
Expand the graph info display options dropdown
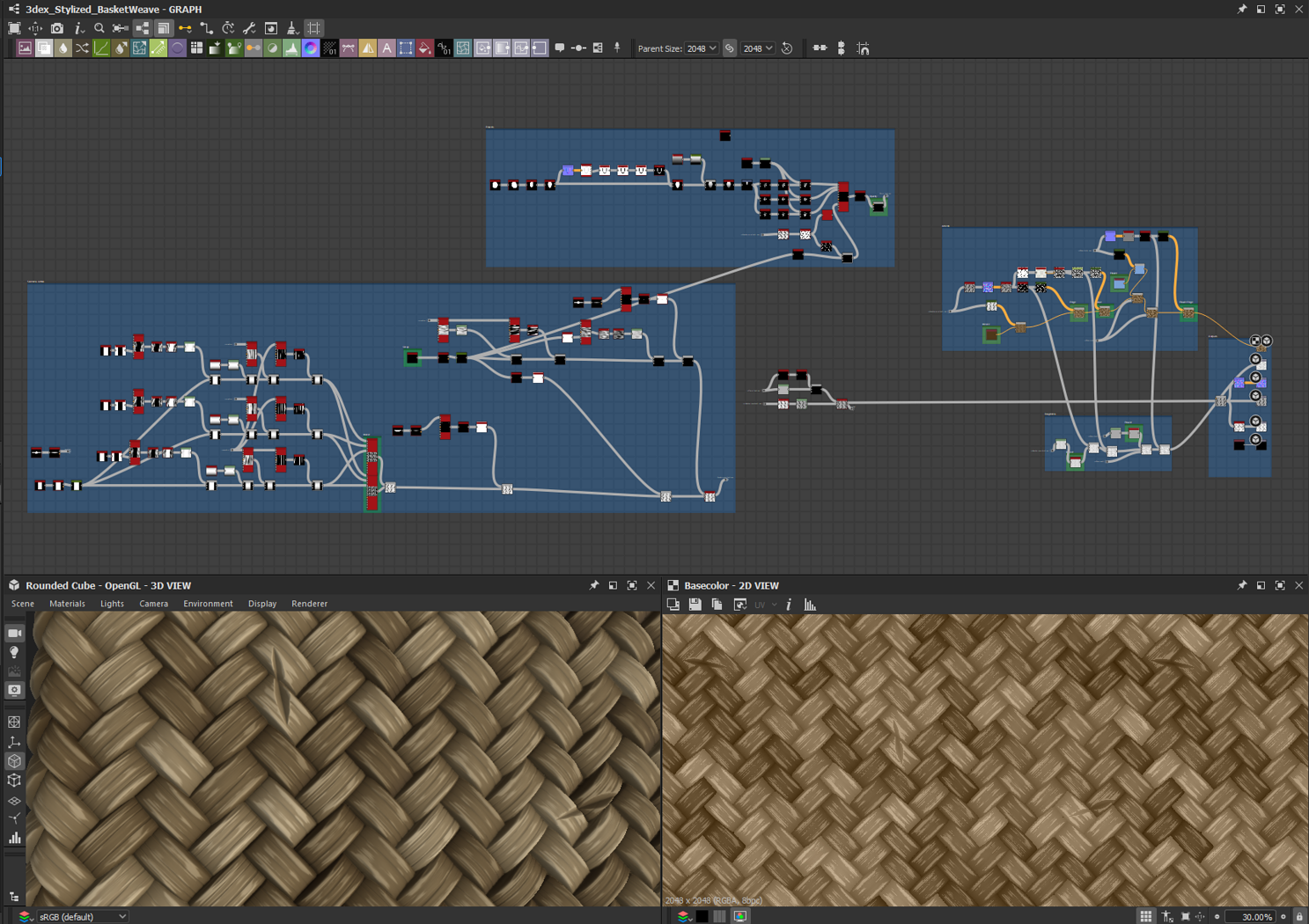78,28
